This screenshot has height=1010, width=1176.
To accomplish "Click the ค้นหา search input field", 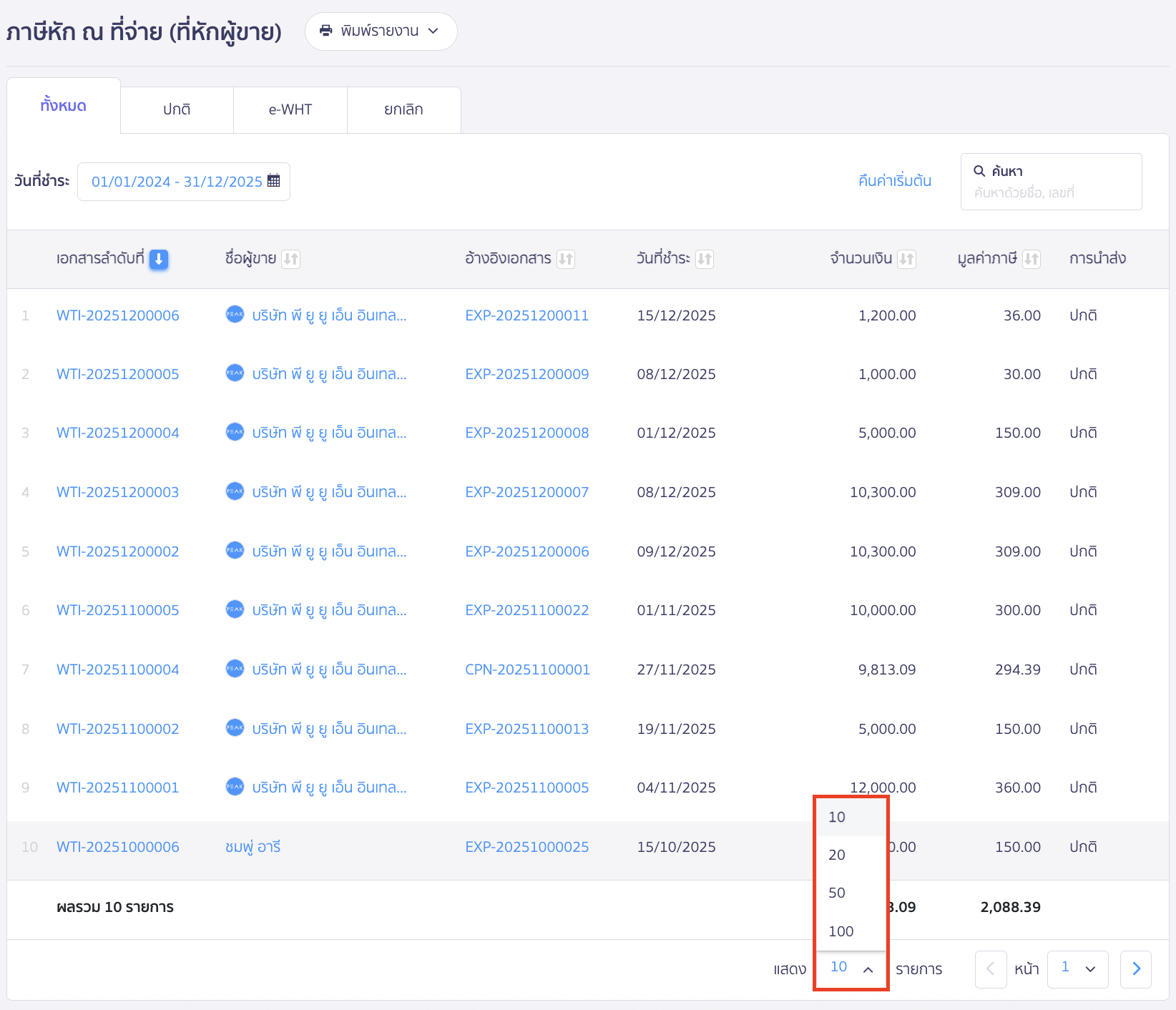I will [1052, 192].
